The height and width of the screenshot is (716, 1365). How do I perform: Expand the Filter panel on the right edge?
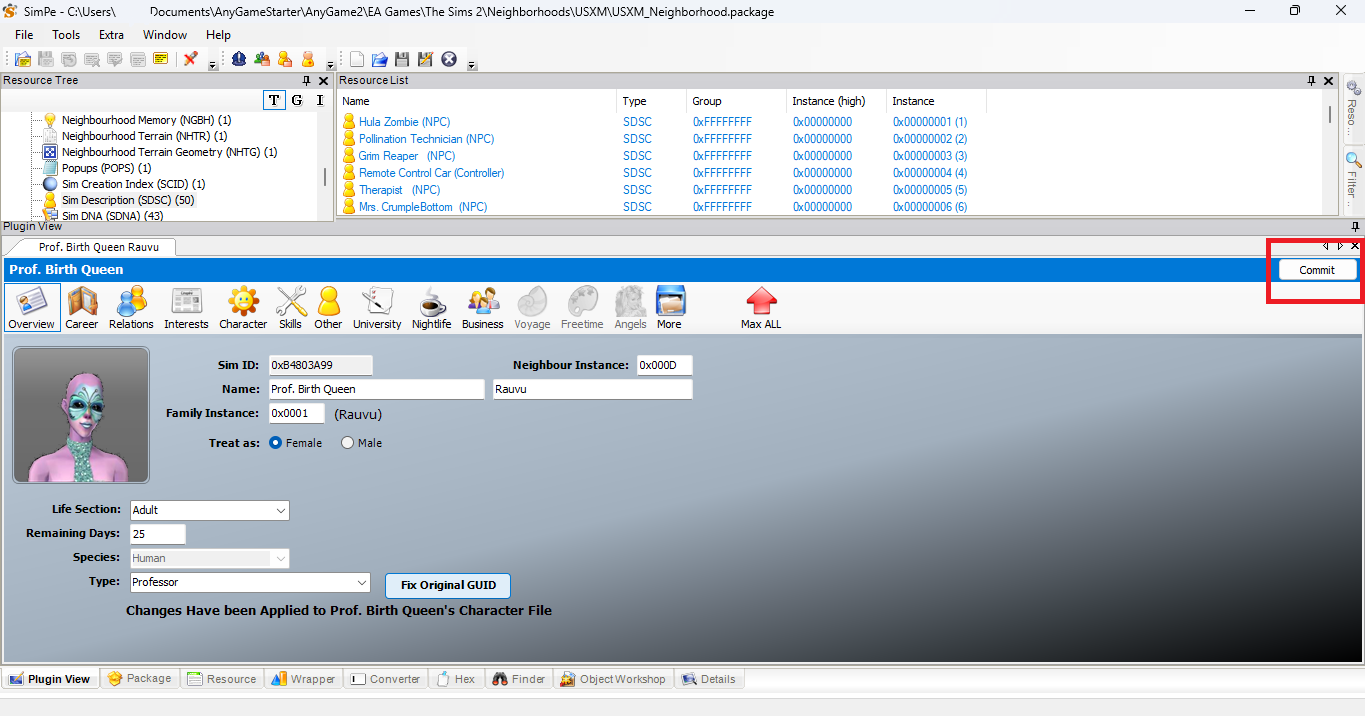pyautogui.click(x=1352, y=171)
